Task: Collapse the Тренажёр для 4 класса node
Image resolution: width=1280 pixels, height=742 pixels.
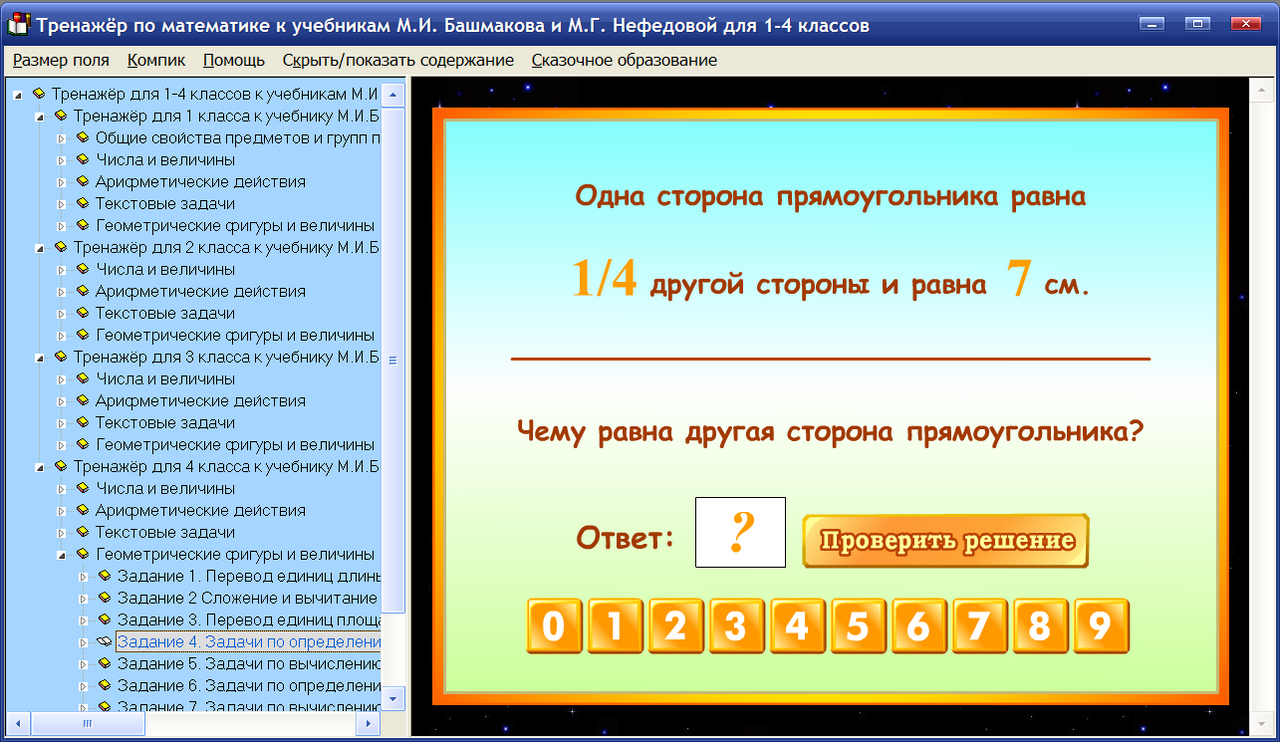Action: coord(39,467)
